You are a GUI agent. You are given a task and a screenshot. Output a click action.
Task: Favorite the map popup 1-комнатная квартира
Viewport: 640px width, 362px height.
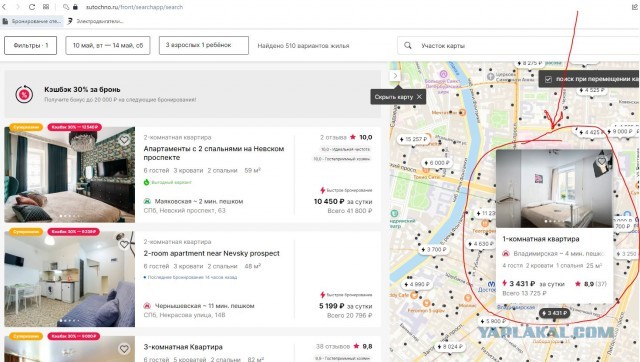tap(602, 161)
